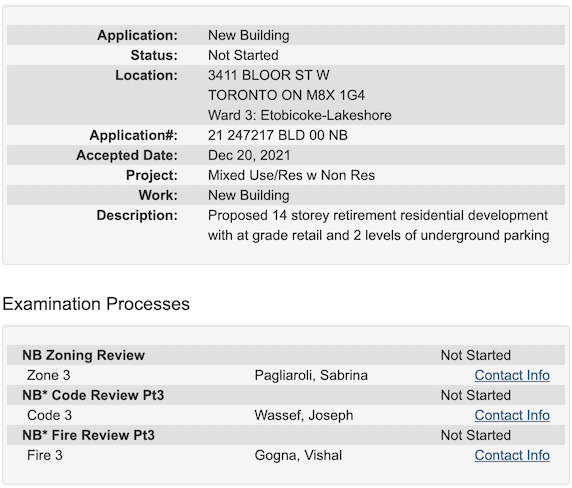This screenshot has width=572, height=488.
Task: Select the NB* Fire Review Pt3 heading
Action: coord(88,435)
